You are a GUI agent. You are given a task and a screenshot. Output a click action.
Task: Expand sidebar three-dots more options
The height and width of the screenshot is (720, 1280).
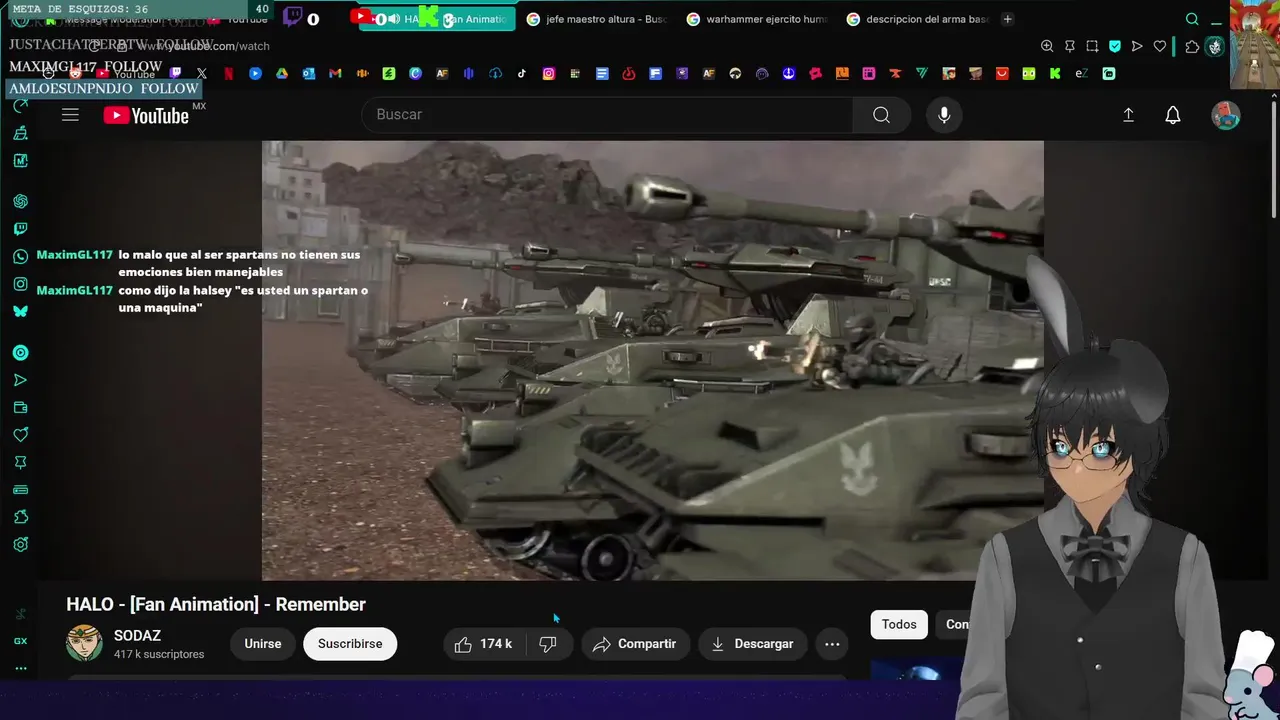[x=20, y=668]
